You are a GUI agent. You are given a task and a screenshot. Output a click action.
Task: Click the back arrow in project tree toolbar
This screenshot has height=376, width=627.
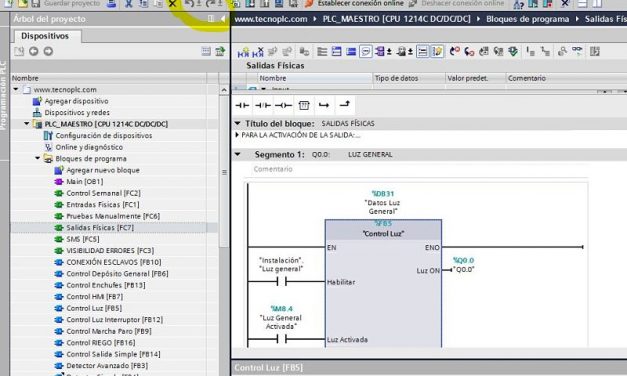pyautogui.click(x=34, y=51)
